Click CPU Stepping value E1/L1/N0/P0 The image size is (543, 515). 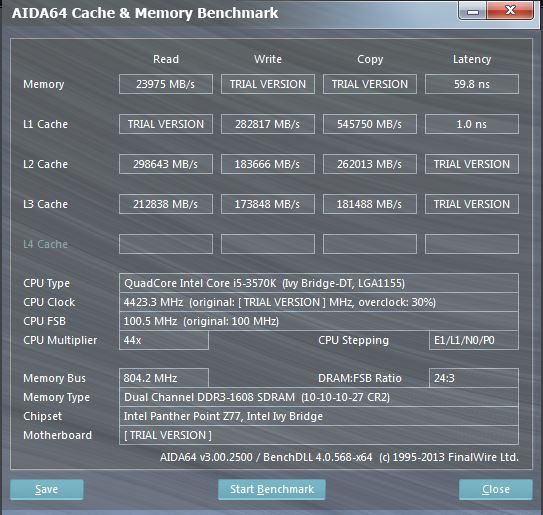pos(474,340)
